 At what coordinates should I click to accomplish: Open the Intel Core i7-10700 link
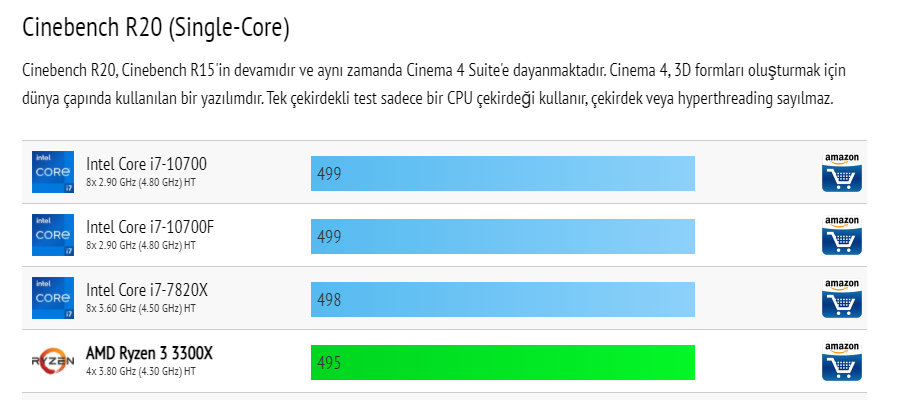point(146,164)
